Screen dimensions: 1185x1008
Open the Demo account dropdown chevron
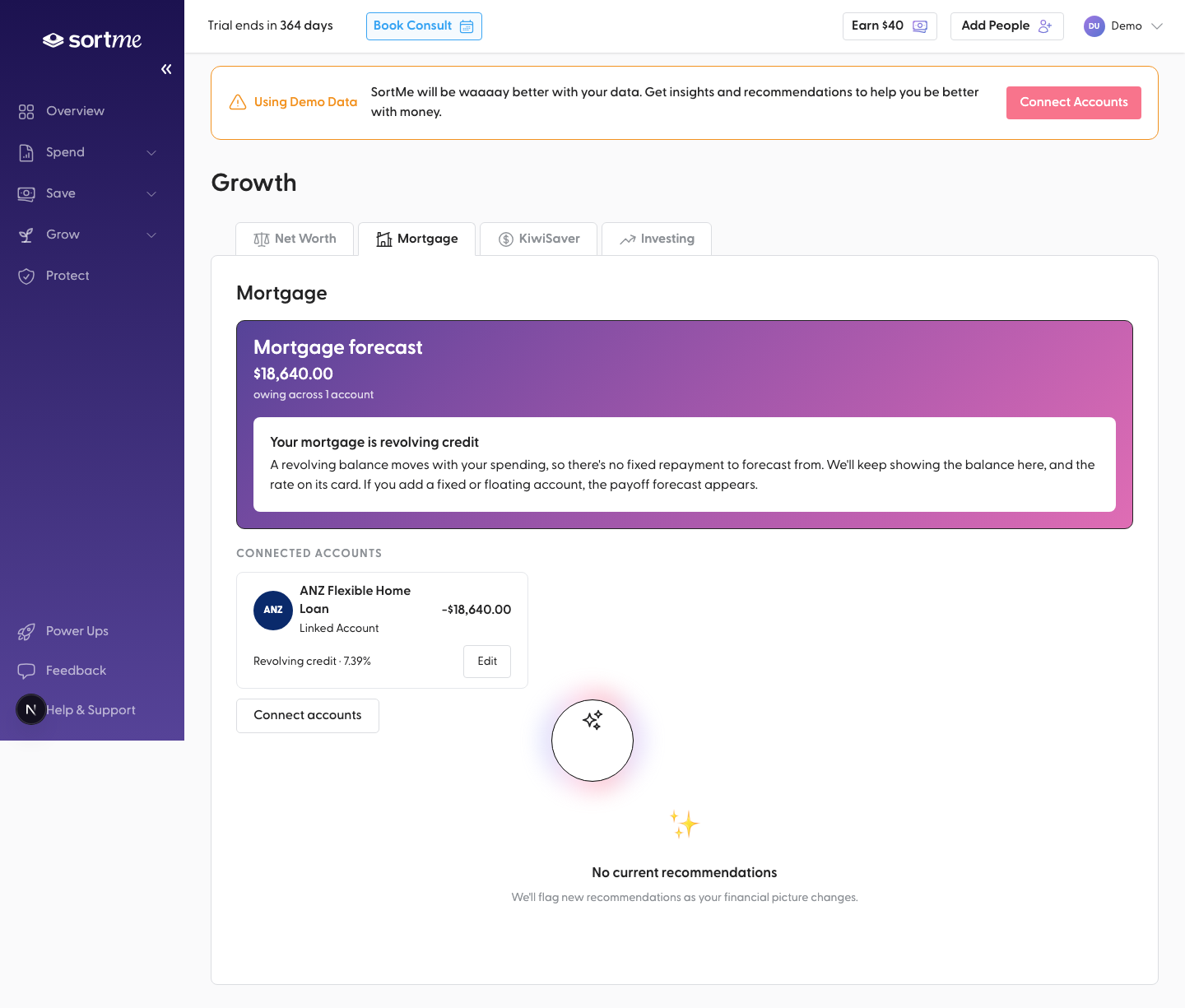pos(1157,26)
